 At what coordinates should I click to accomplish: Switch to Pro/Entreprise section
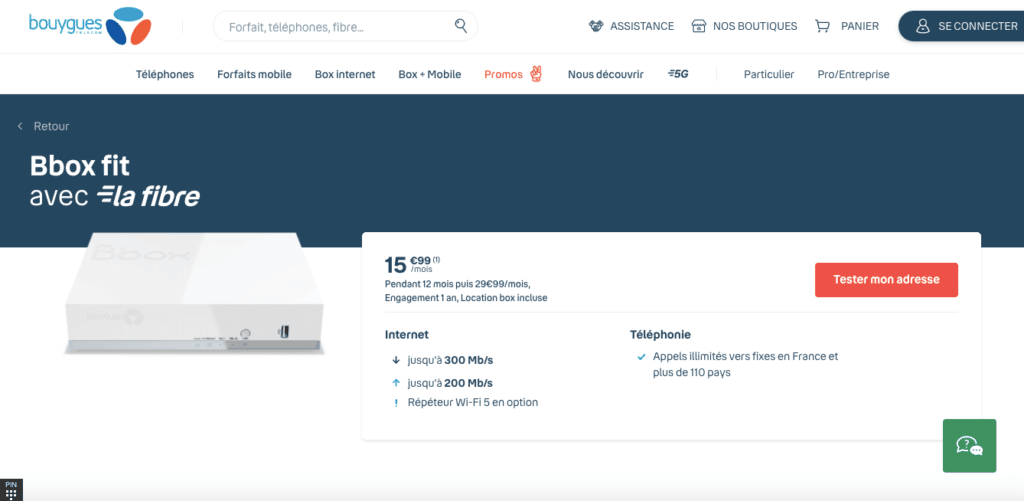coord(853,74)
